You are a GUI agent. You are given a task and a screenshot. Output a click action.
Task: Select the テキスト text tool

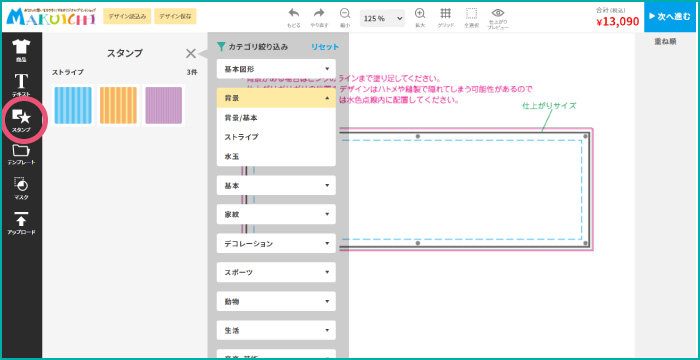[x=21, y=85]
